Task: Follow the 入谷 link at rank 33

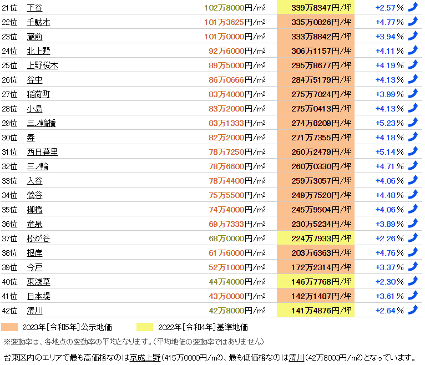Action: click(x=35, y=181)
